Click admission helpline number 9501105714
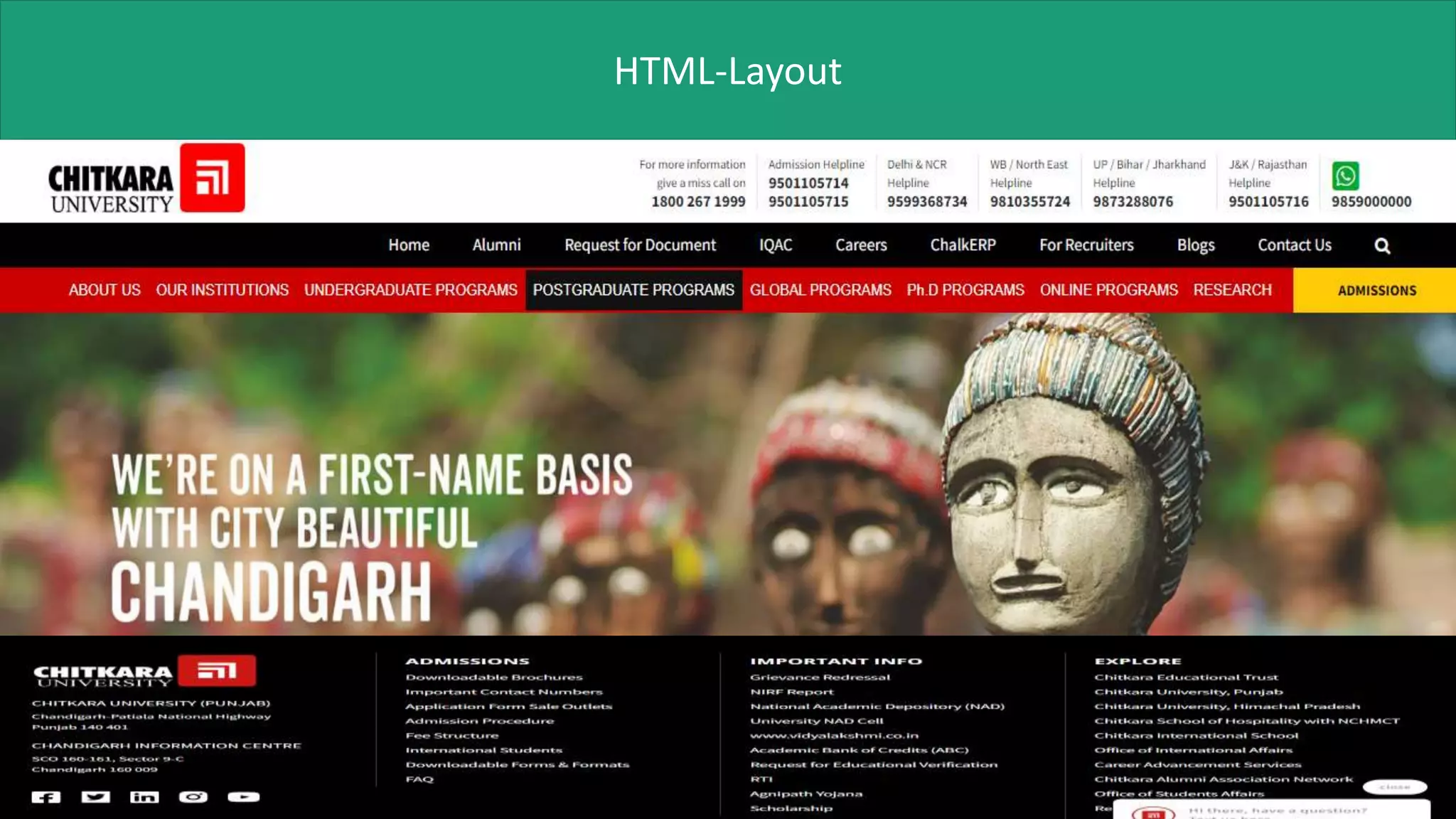 coord(808,183)
